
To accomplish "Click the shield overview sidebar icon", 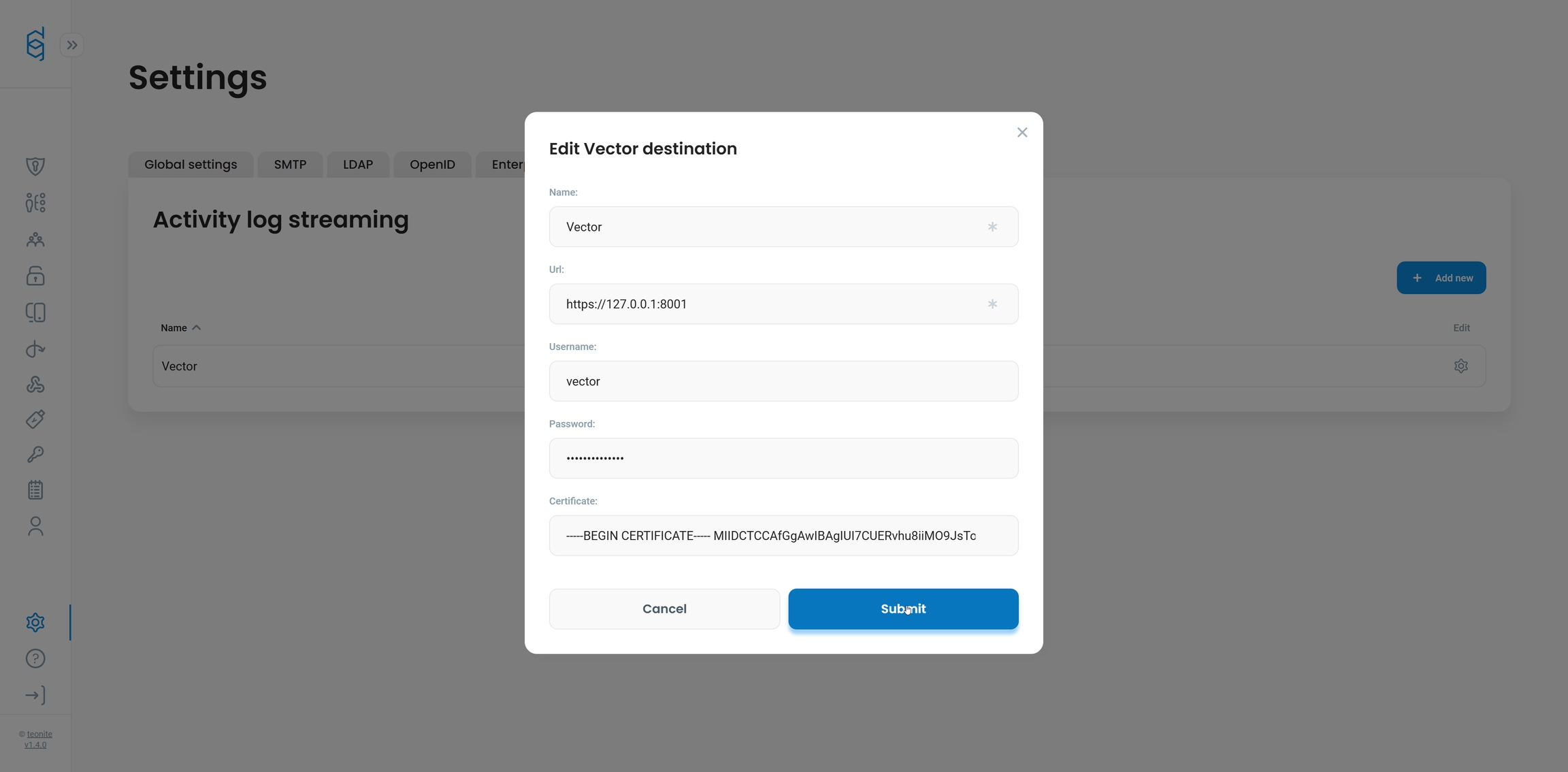I will pyautogui.click(x=35, y=166).
